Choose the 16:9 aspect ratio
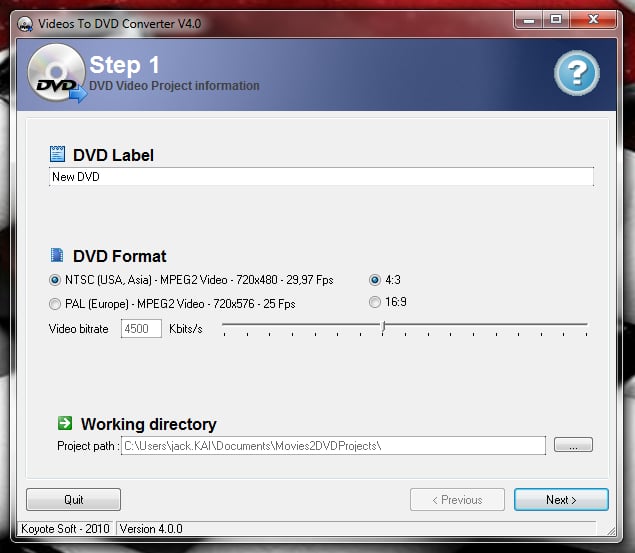The height and width of the screenshot is (553, 635). [x=388, y=302]
